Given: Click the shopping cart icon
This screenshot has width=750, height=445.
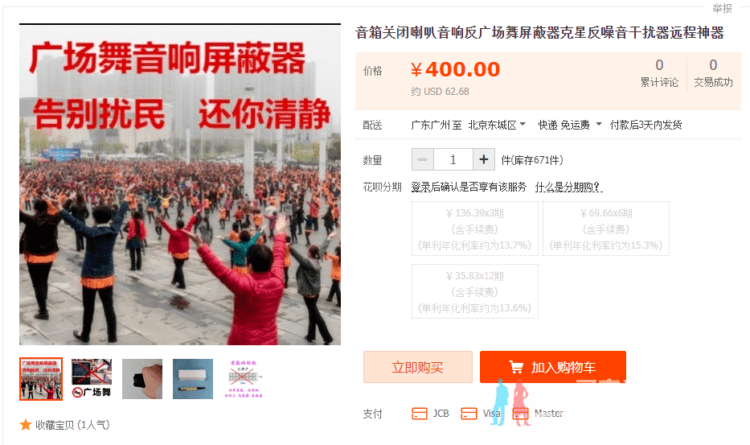Looking at the screenshot, I should pyautogui.click(x=516, y=367).
